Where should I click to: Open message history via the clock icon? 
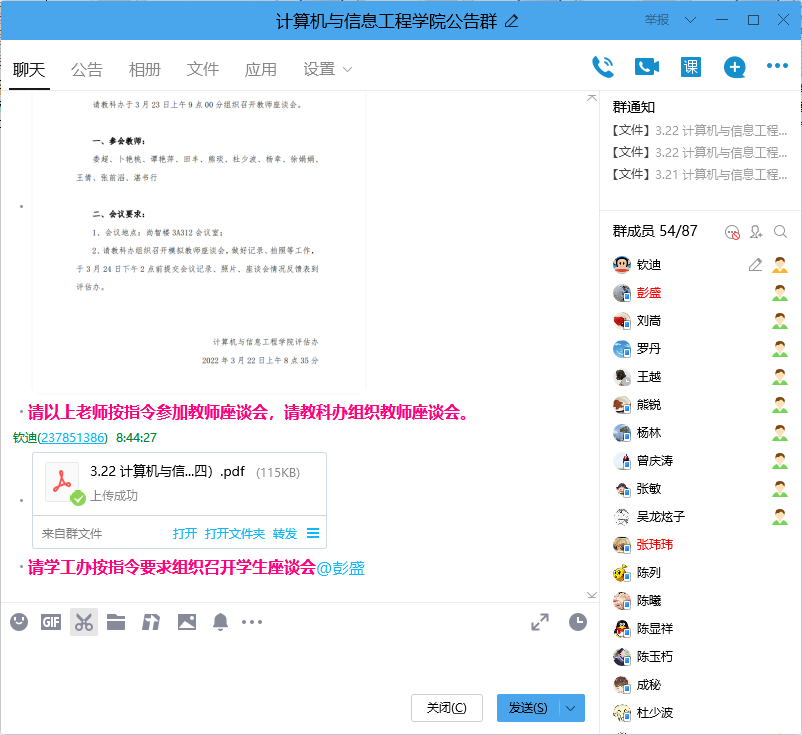pyautogui.click(x=578, y=623)
